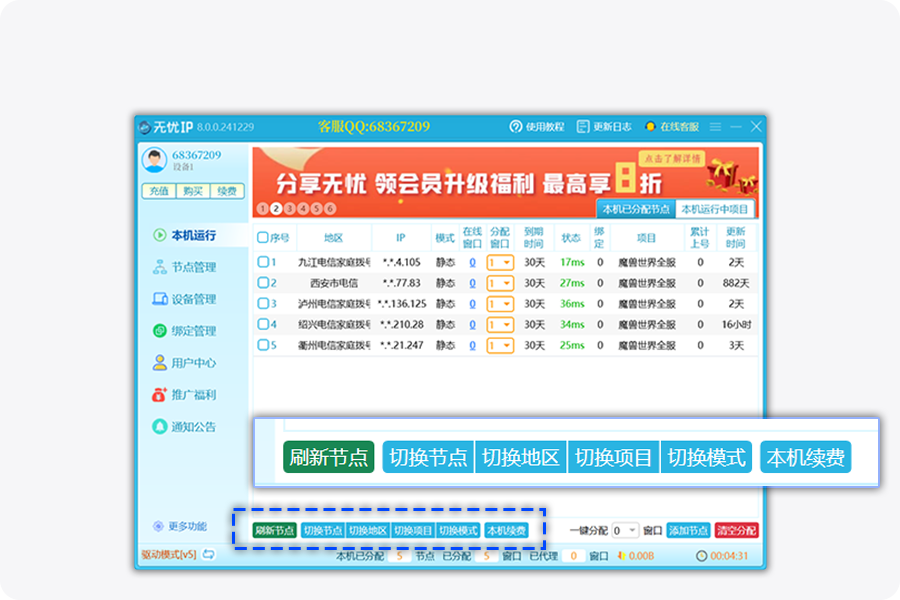900x600 pixels.
Task: Click the switch icon beside 驱动模式[v5]
Action: pyautogui.click(x=208, y=555)
